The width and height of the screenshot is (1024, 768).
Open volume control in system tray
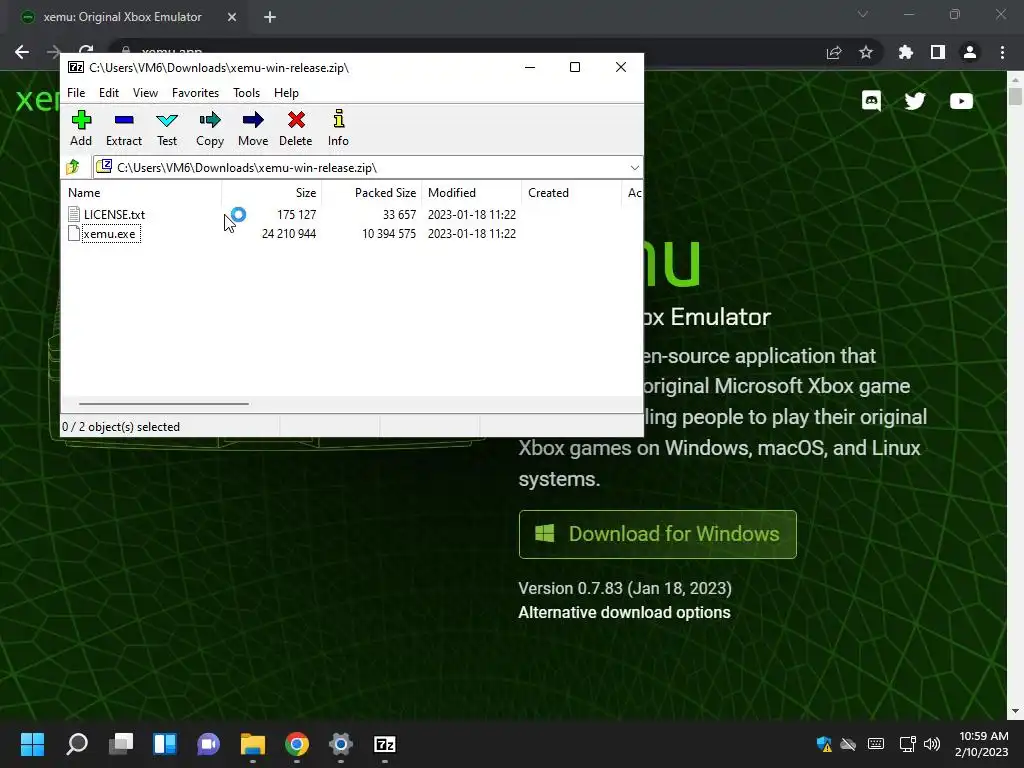coord(932,744)
